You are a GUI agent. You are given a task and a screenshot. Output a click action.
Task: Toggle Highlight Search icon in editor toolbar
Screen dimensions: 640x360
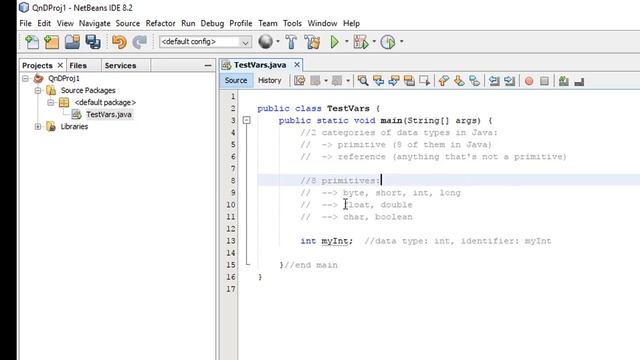(409, 81)
